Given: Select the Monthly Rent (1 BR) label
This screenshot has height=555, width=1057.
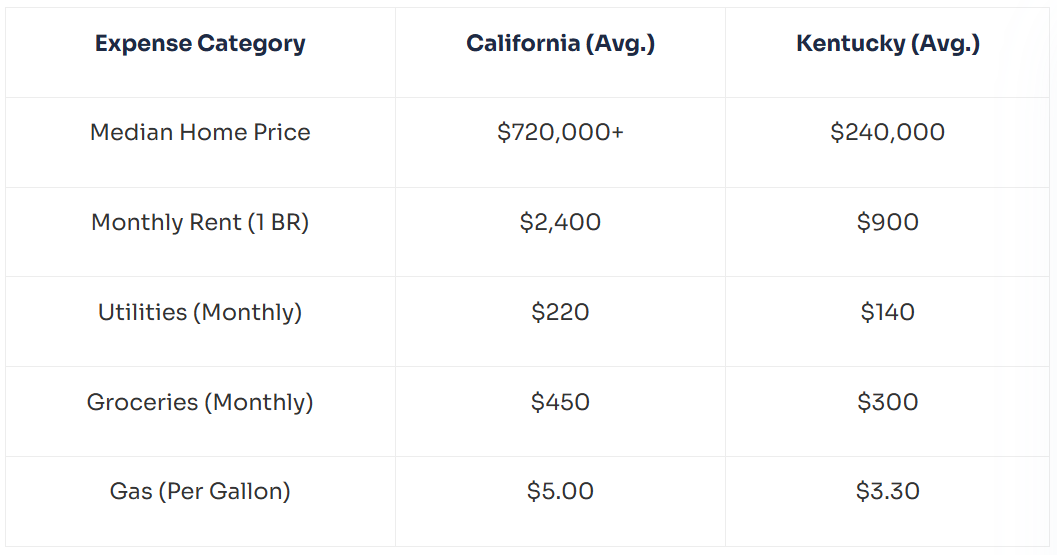Looking at the screenshot, I should tap(200, 222).
